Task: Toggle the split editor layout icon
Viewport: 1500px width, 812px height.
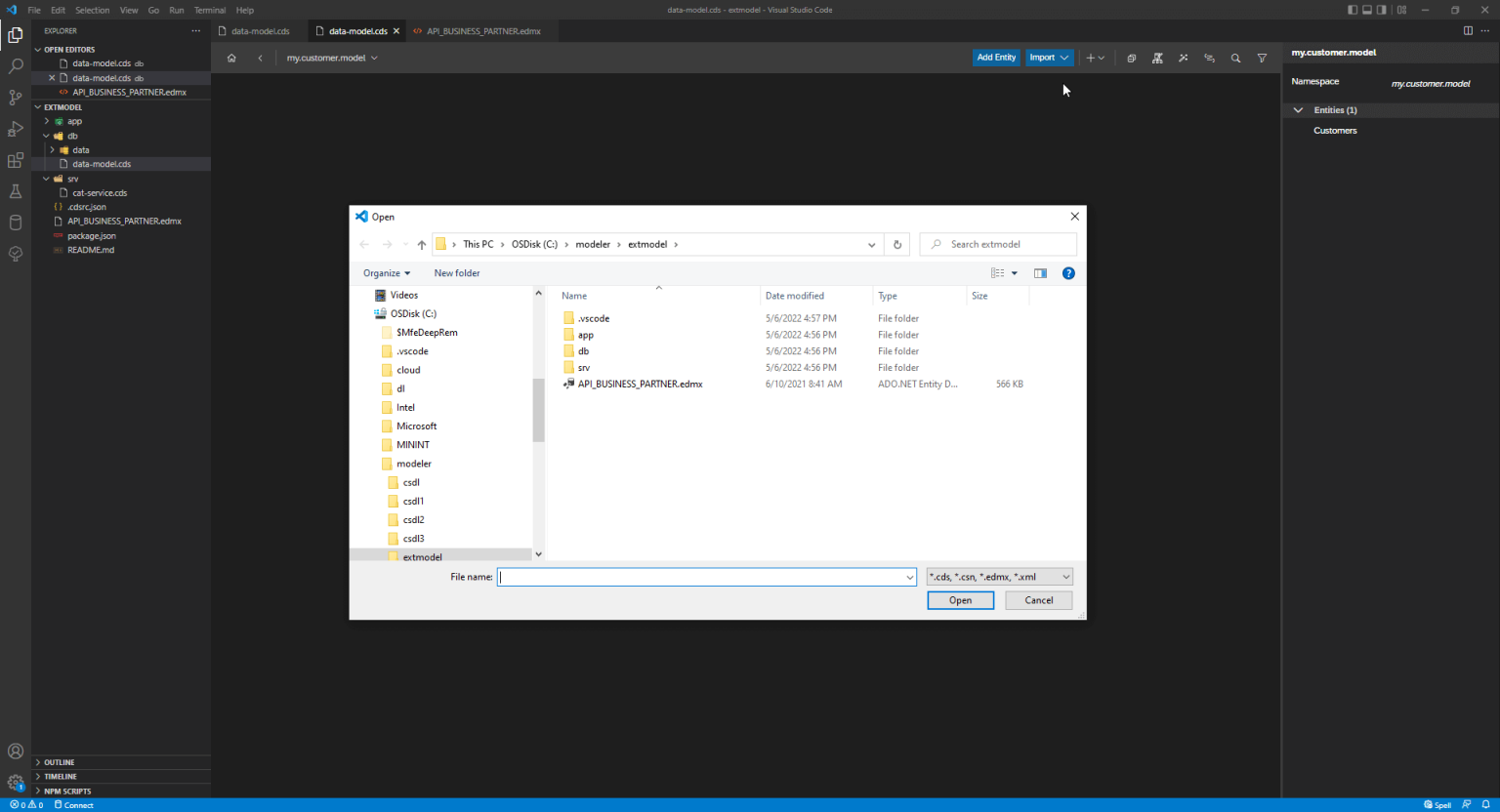Action: pos(1467,30)
